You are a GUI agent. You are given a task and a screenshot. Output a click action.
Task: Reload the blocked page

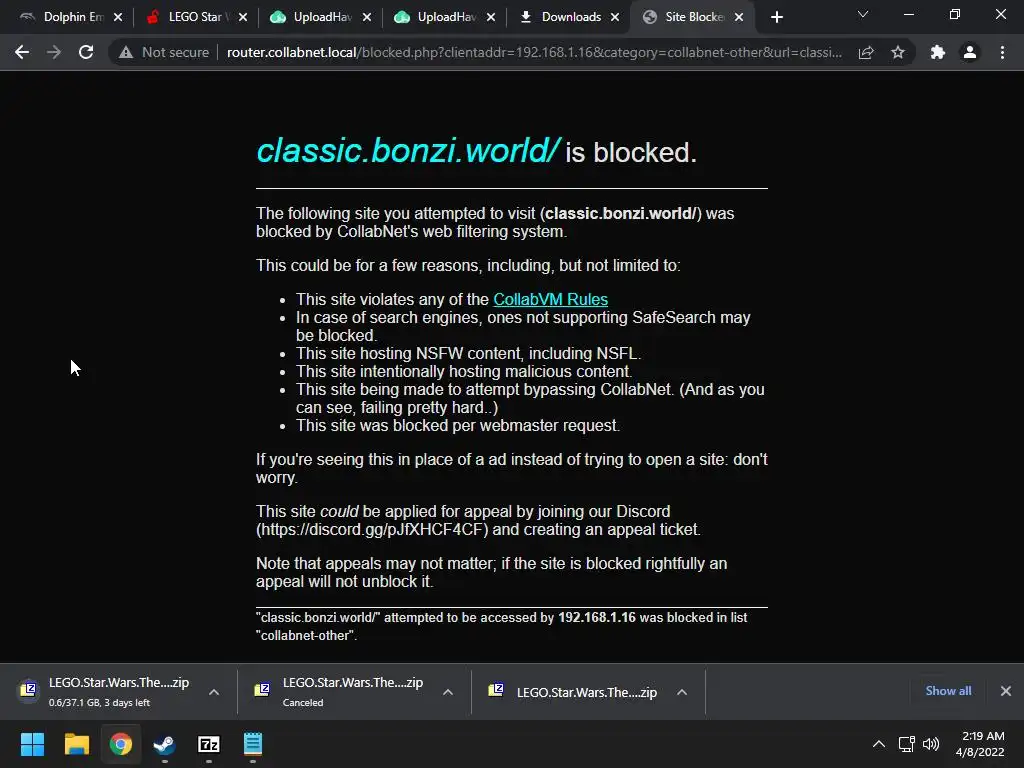86,52
